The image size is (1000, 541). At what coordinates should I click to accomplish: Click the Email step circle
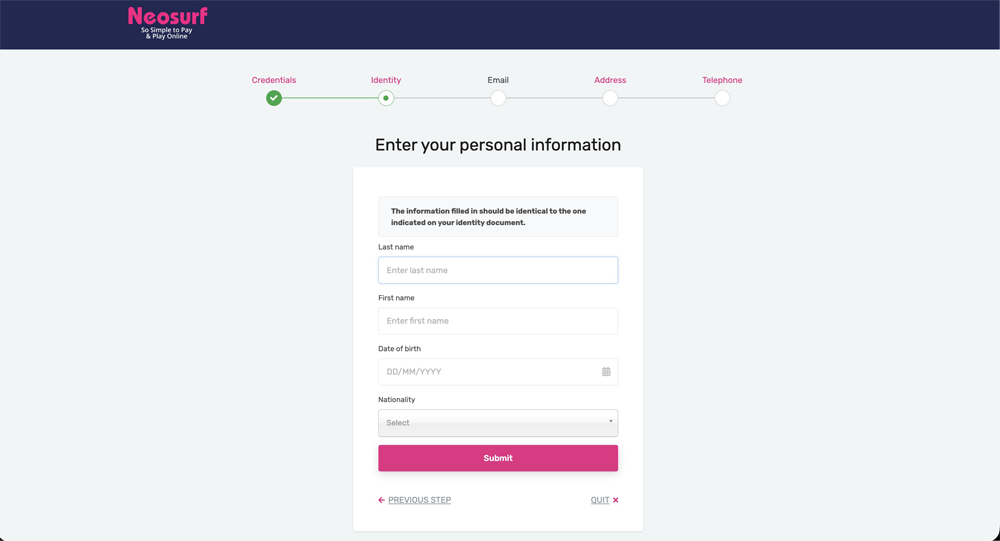click(x=498, y=98)
